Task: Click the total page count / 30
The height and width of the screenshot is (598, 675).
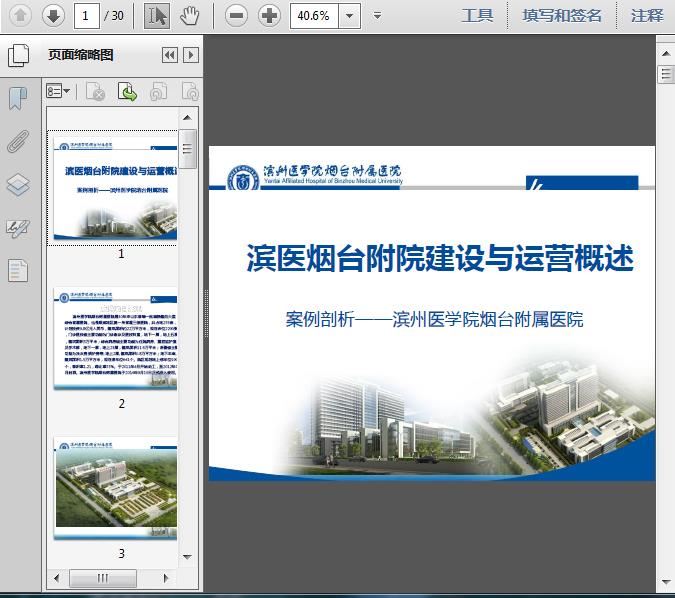Action: (114, 16)
